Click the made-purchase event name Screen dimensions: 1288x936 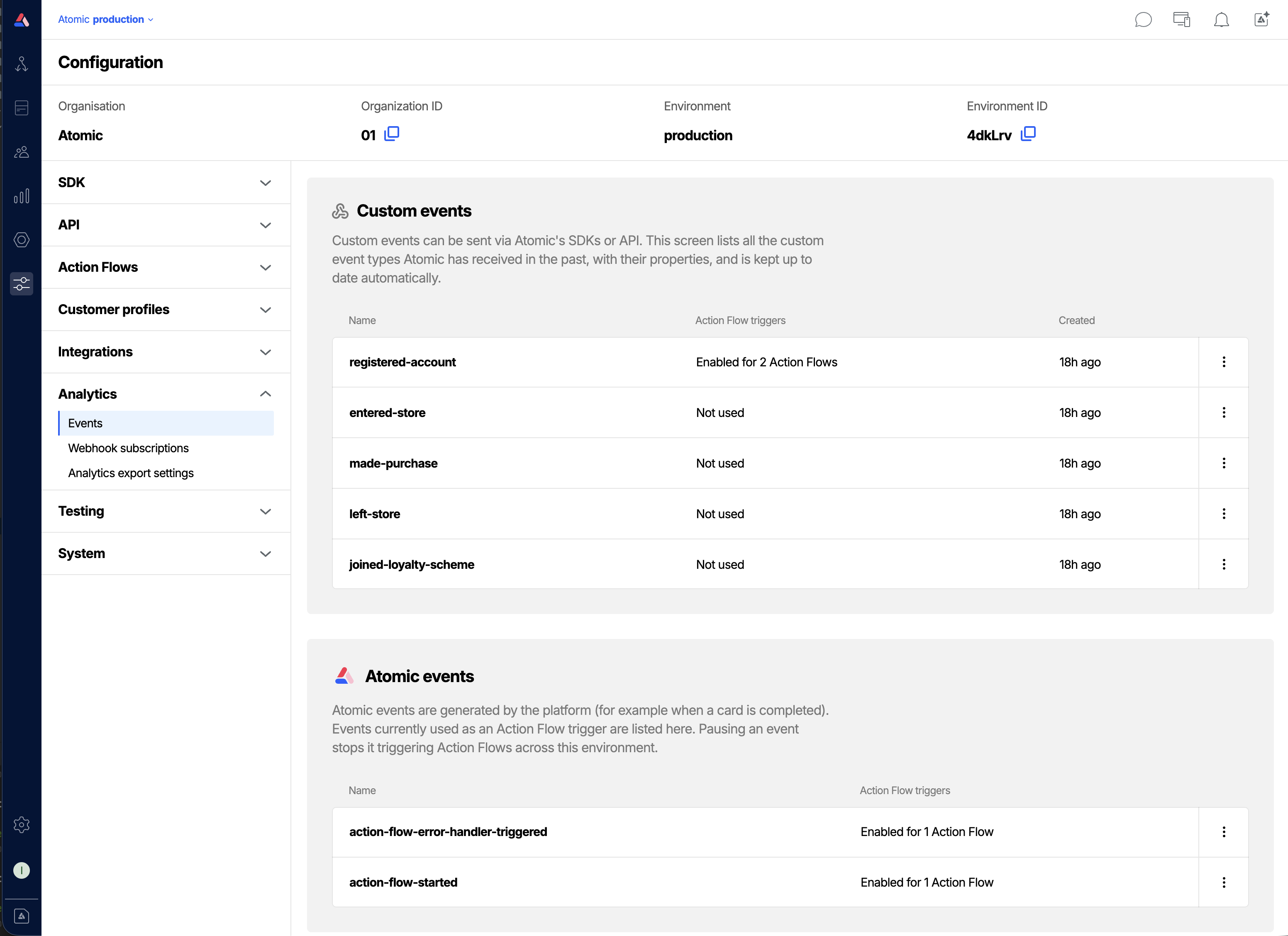[x=393, y=463]
